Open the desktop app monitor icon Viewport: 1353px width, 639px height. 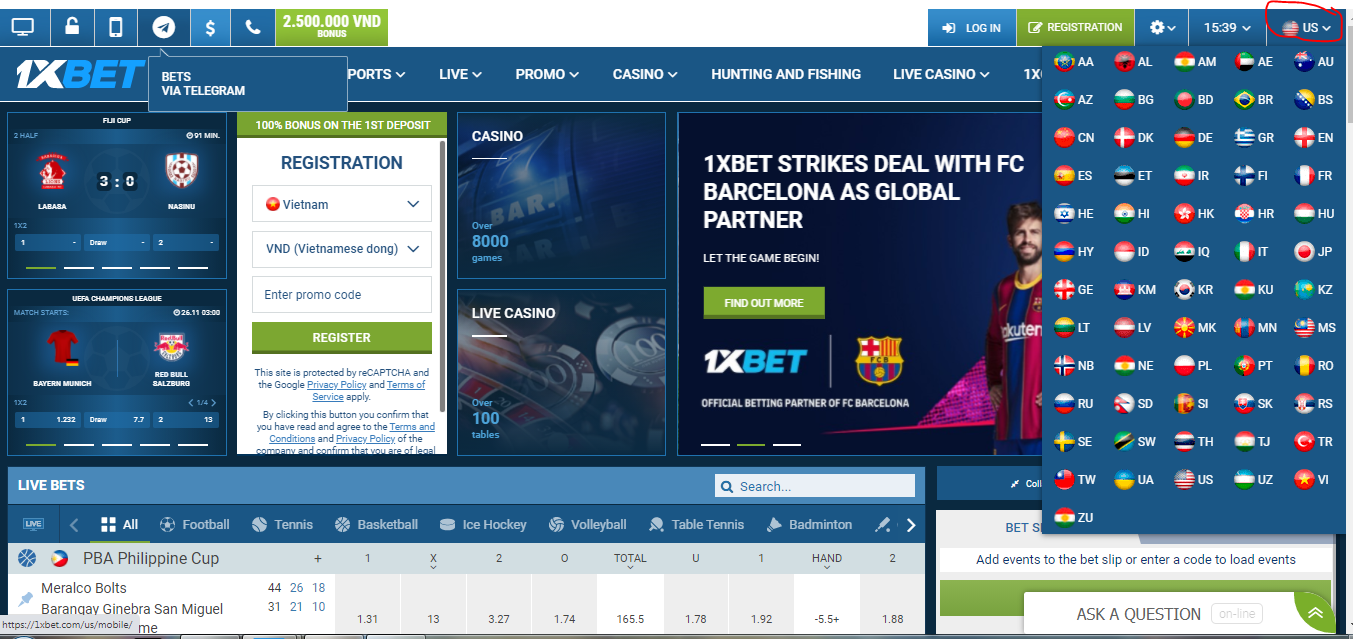tap(24, 27)
